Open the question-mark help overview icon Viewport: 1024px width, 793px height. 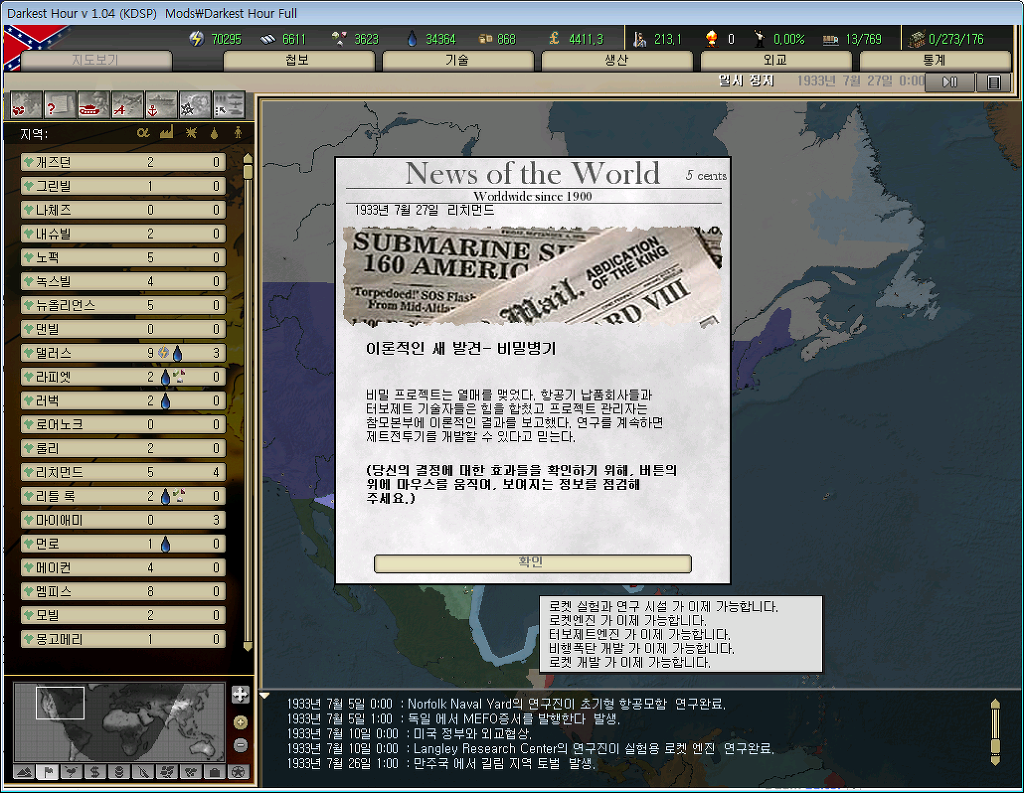(x=60, y=105)
